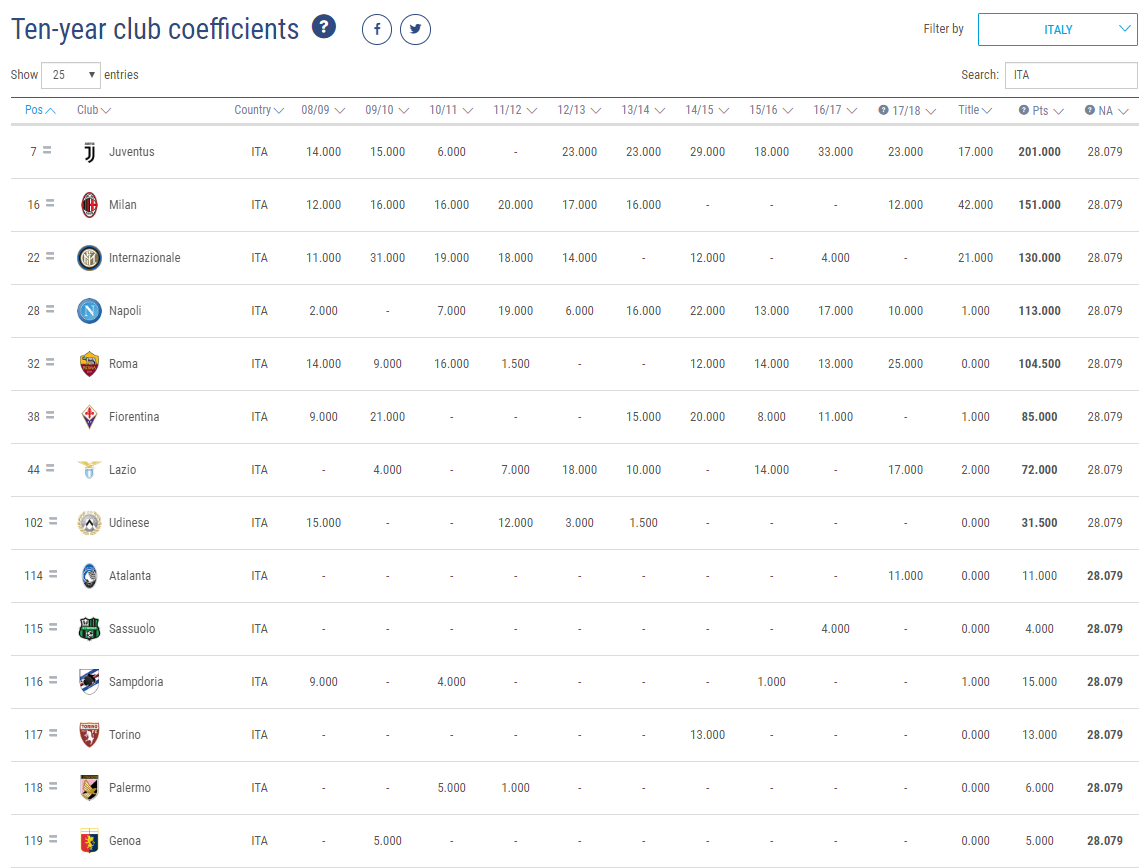Click the Lazio eagle crest

point(90,469)
